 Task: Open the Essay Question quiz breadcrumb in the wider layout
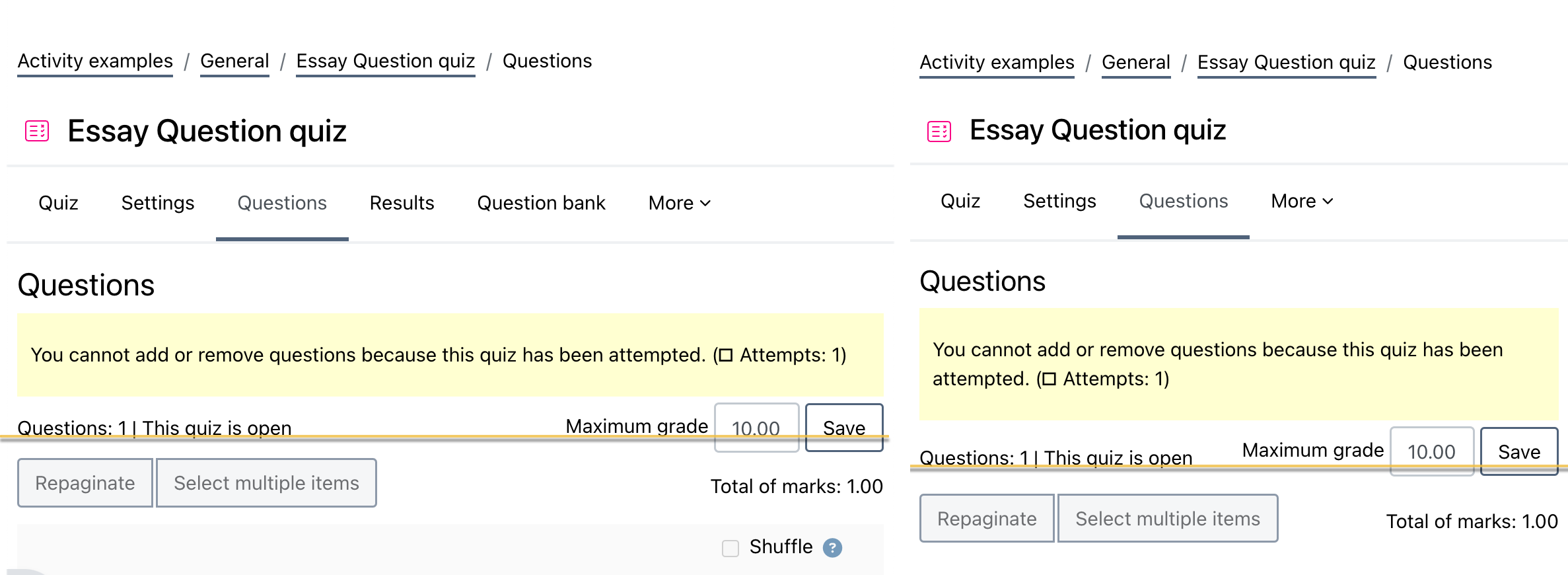tap(386, 61)
